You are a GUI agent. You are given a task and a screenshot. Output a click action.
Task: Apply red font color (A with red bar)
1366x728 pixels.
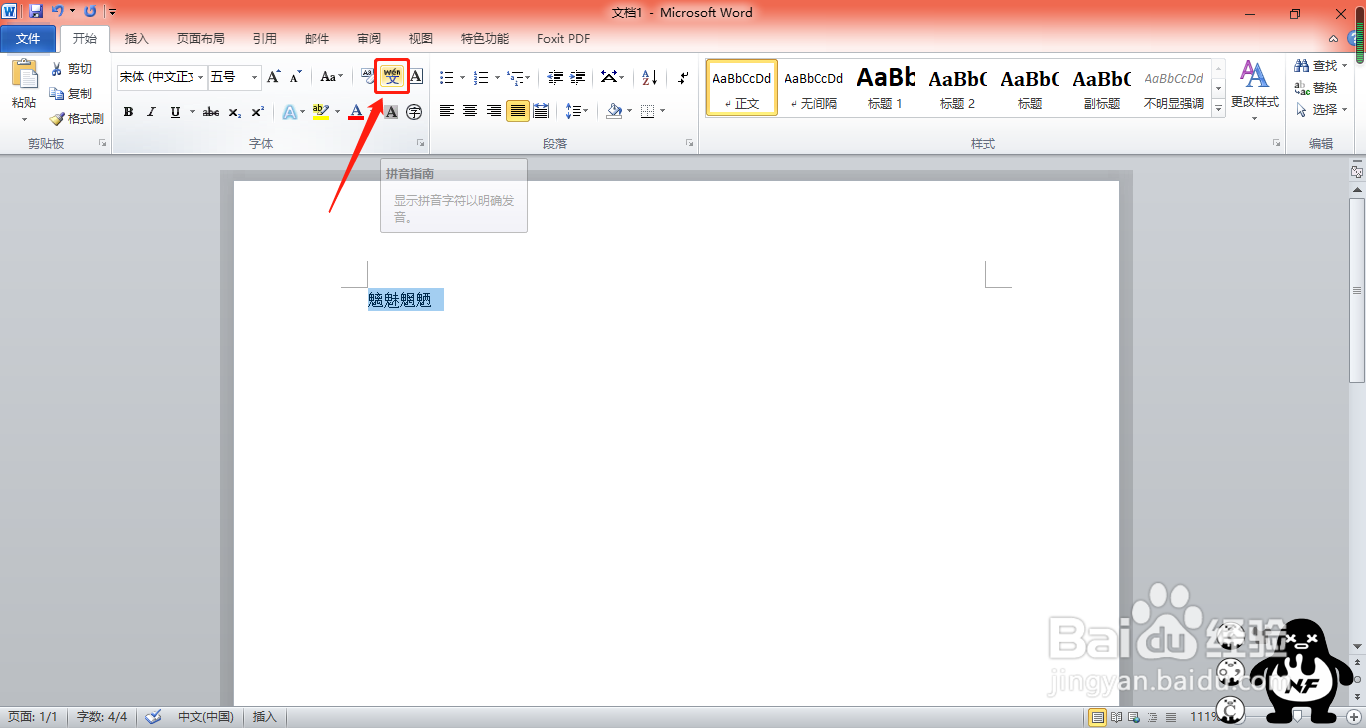pos(356,112)
